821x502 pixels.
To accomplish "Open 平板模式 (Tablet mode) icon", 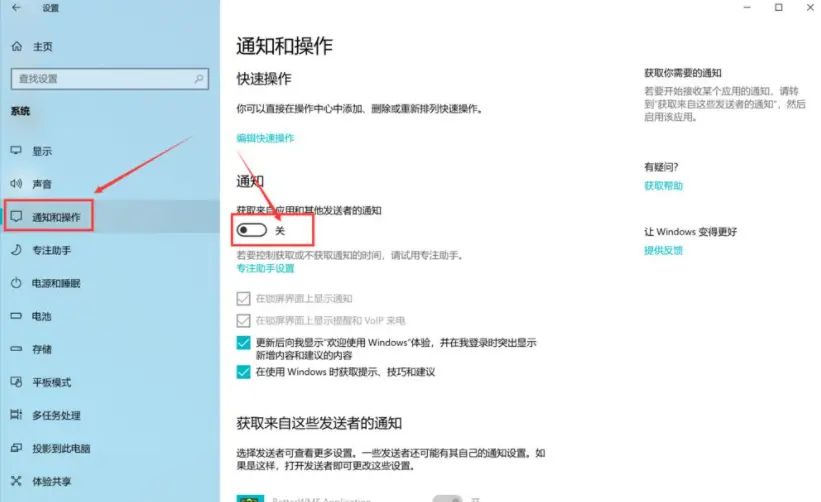I will coord(16,382).
